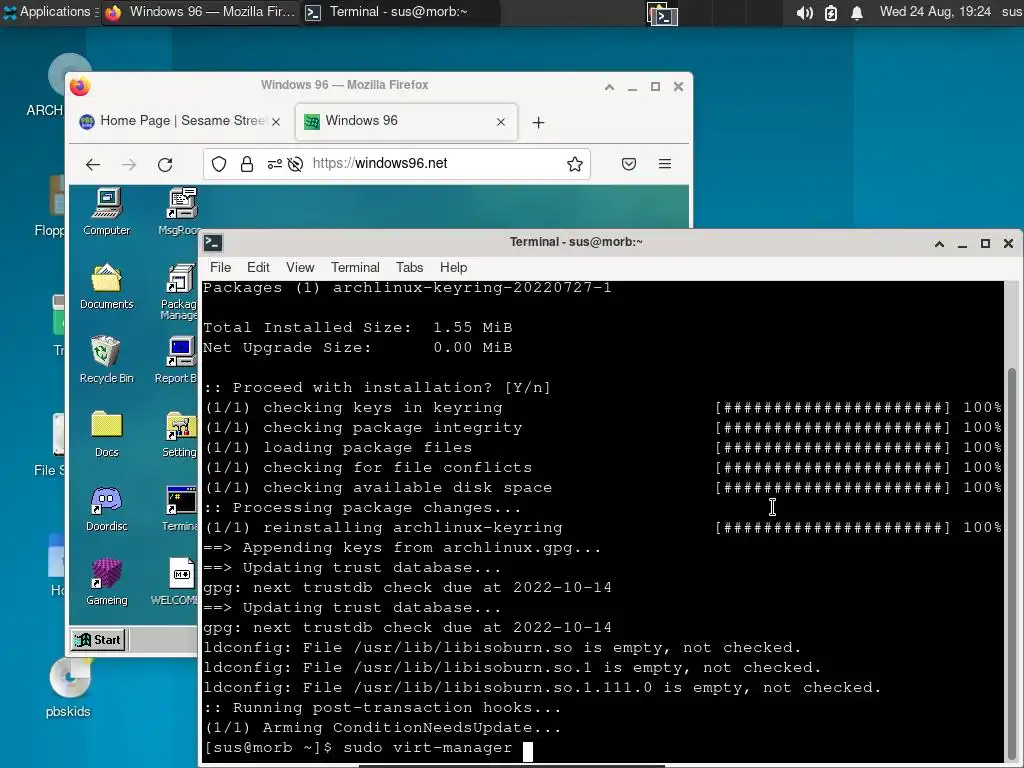Click the windows96.net URL field

coord(397,164)
